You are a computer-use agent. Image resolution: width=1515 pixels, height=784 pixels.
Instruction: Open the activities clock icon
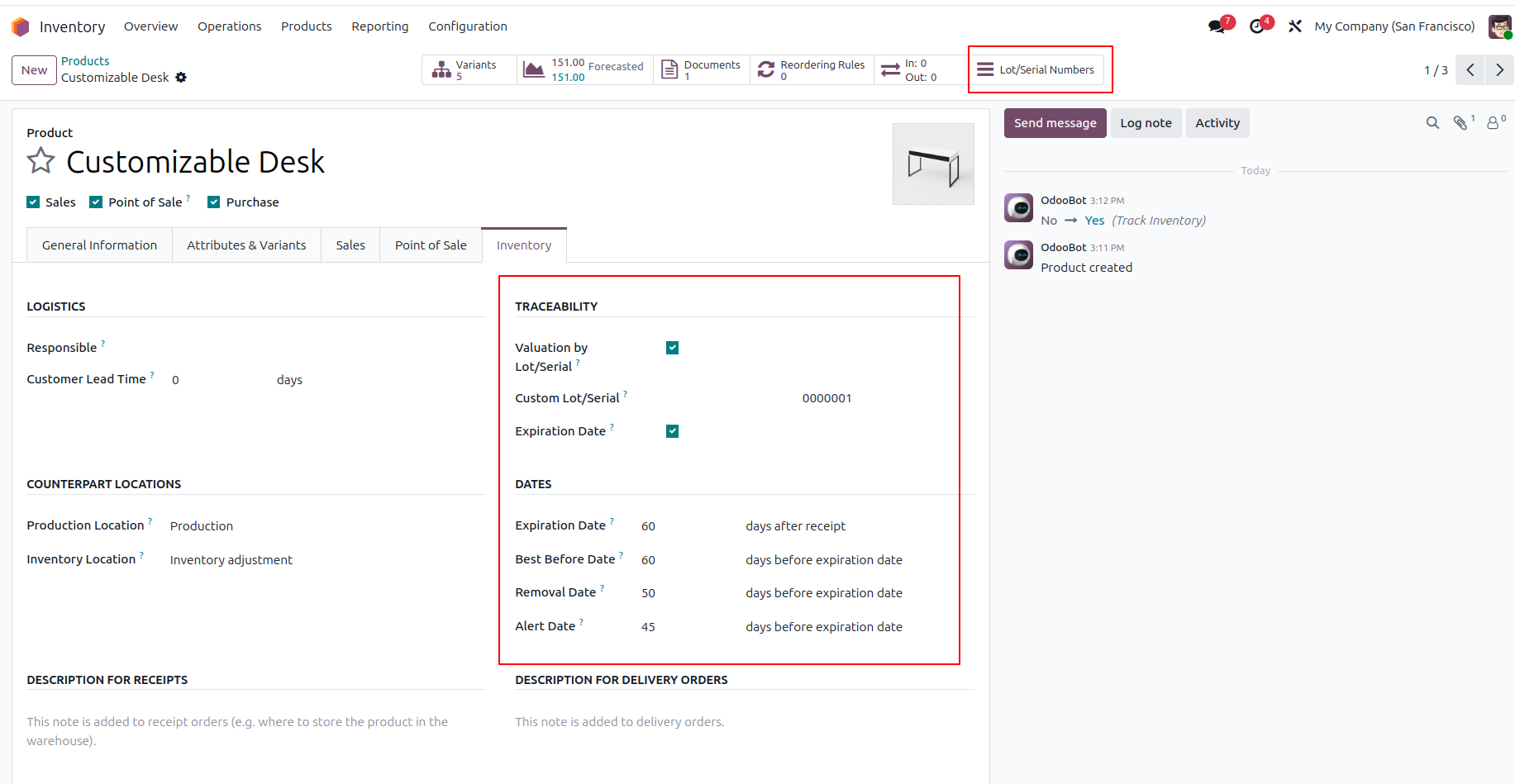click(1257, 26)
